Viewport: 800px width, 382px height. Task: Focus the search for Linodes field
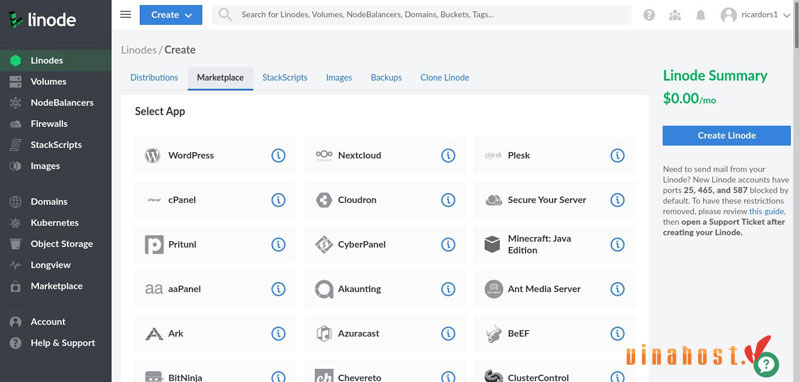(x=421, y=15)
